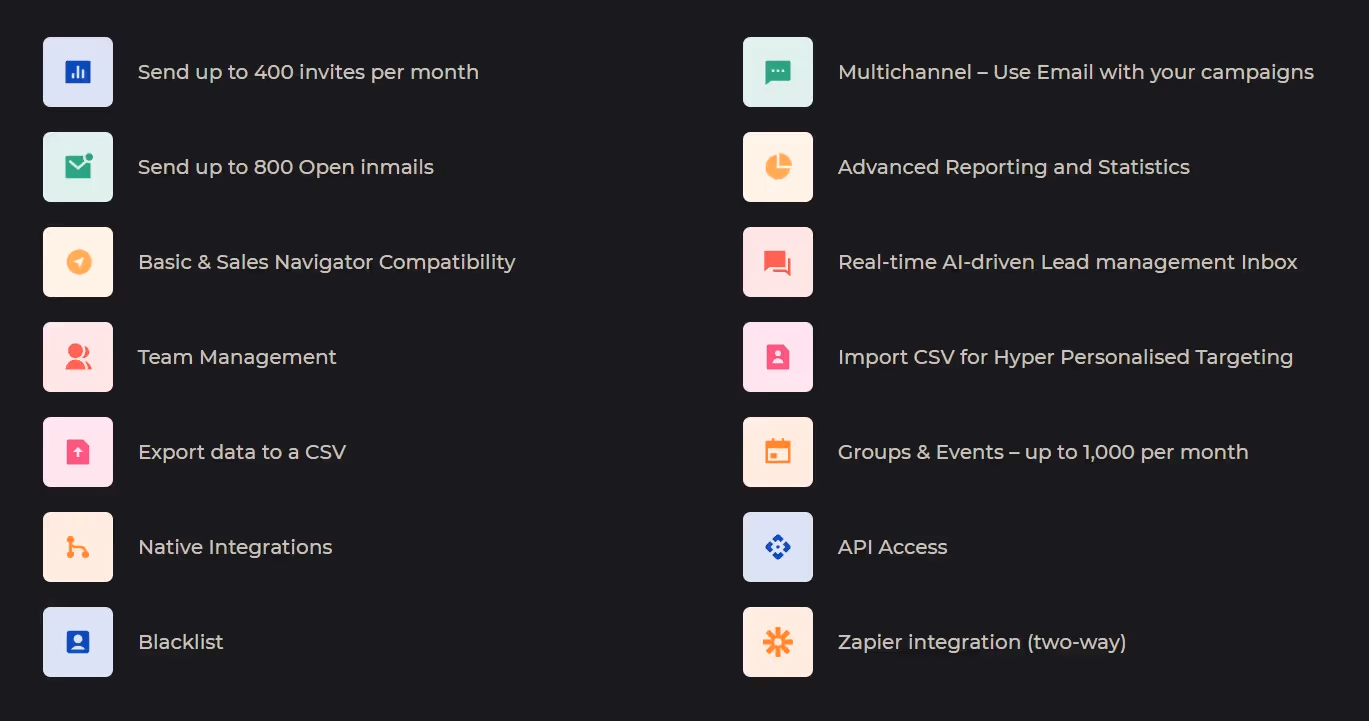Viewport: 1369px width, 721px height.
Task: Click the API Access icon
Action: (777, 546)
